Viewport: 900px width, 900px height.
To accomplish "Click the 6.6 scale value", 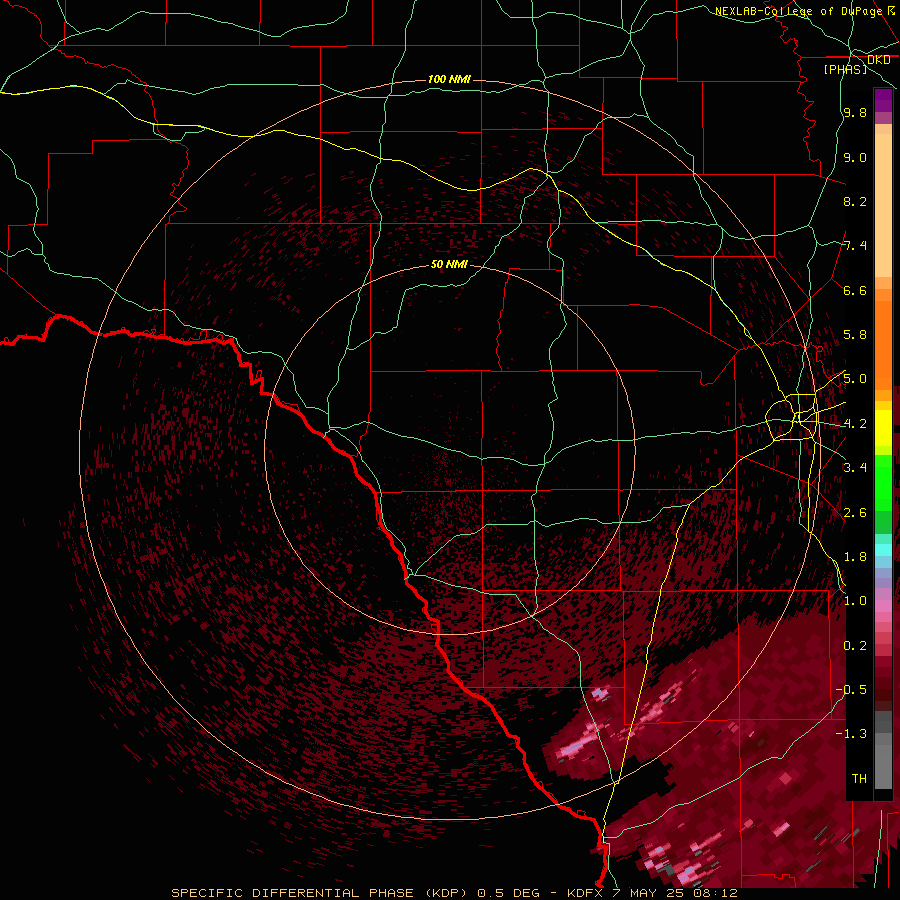I will tap(855, 290).
